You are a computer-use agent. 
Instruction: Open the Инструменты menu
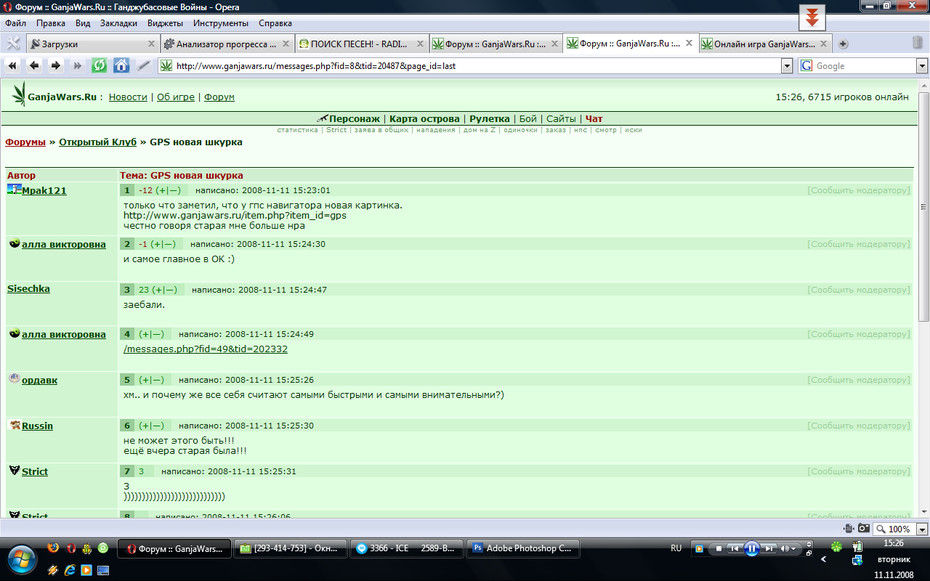tap(221, 23)
